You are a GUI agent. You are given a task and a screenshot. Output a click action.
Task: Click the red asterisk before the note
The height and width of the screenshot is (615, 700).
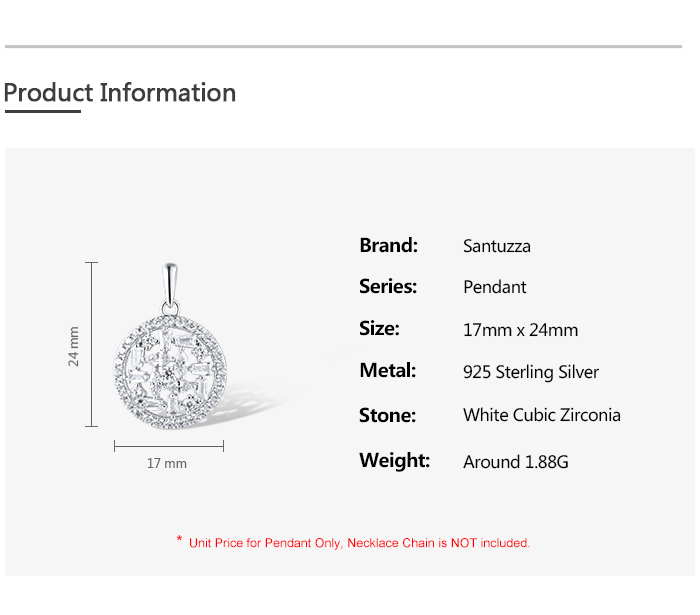(179, 541)
